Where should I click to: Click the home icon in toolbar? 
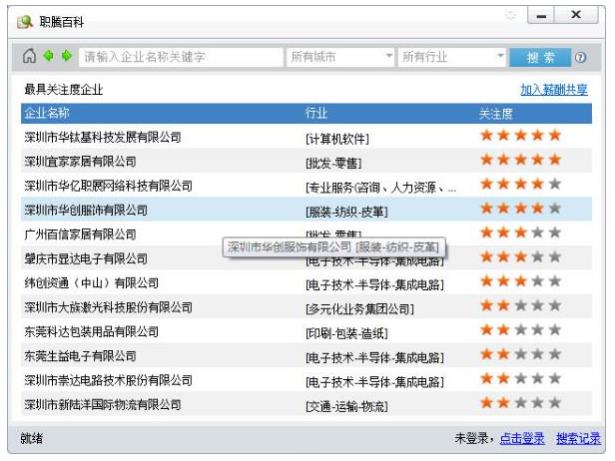click(29, 57)
